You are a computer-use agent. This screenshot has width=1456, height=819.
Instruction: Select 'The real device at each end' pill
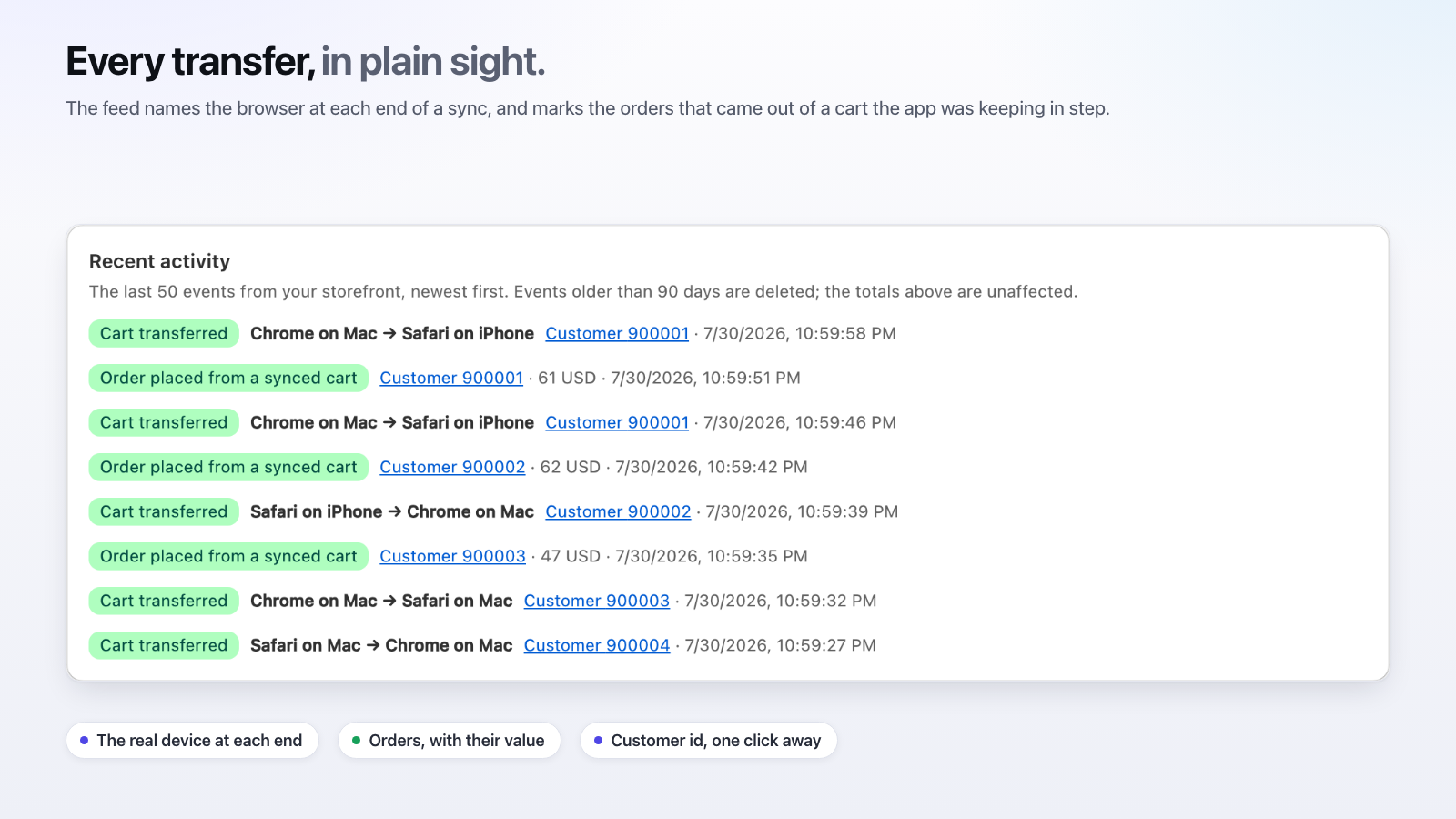[x=192, y=741]
